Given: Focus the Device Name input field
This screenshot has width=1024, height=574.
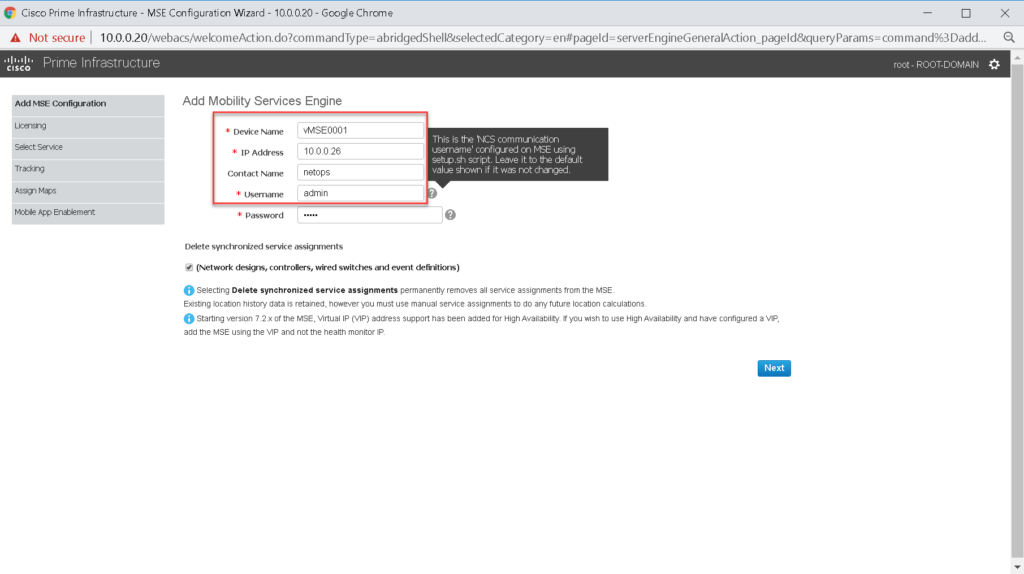Looking at the screenshot, I should pos(361,131).
